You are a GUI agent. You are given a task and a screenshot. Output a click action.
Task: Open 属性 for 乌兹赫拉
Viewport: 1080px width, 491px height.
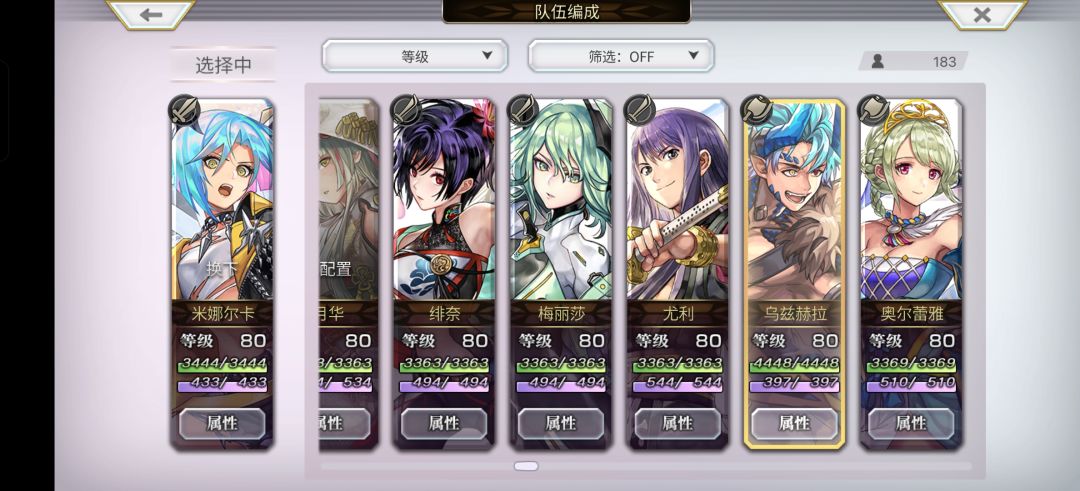(x=794, y=424)
